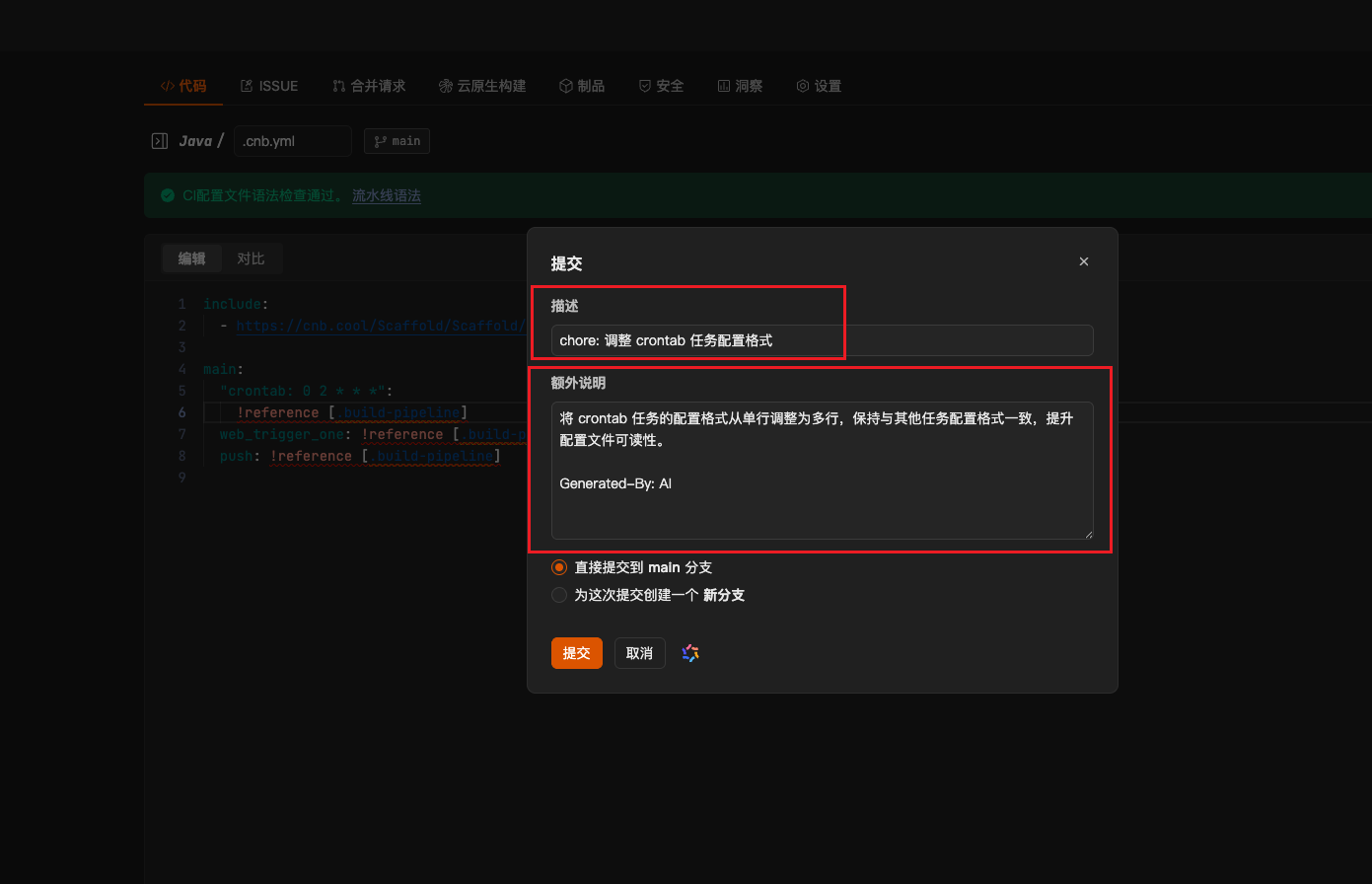This screenshot has width=1372, height=884.
Task: Open the 代码 tab
Action: (x=183, y=86)
